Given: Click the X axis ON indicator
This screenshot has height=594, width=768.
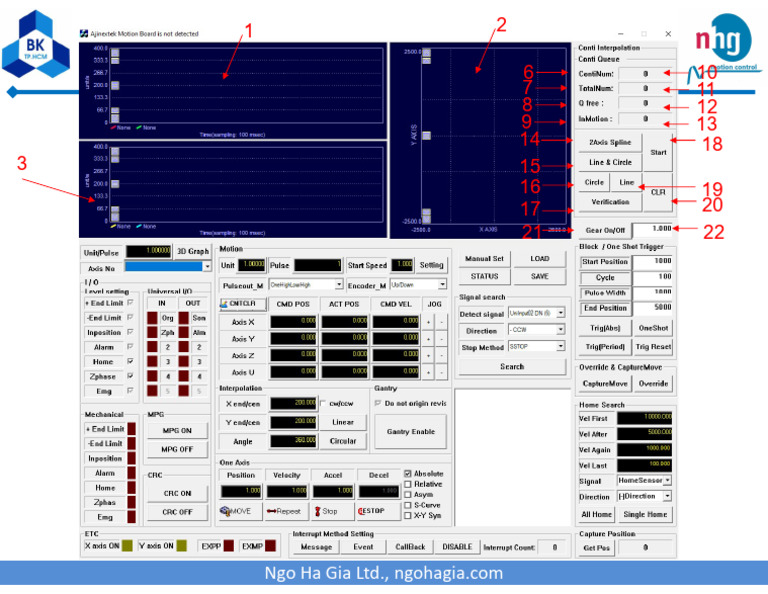Looking at the screenshot, I should tap(127, 546).
